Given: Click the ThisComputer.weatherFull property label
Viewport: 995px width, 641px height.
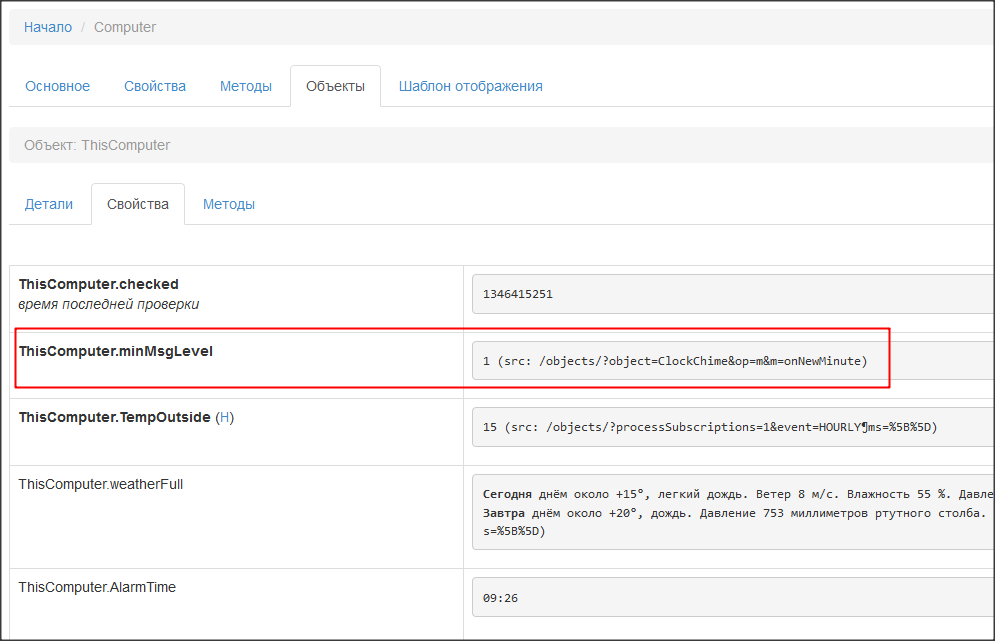Looking at the screenshot, I should [101, 484].
